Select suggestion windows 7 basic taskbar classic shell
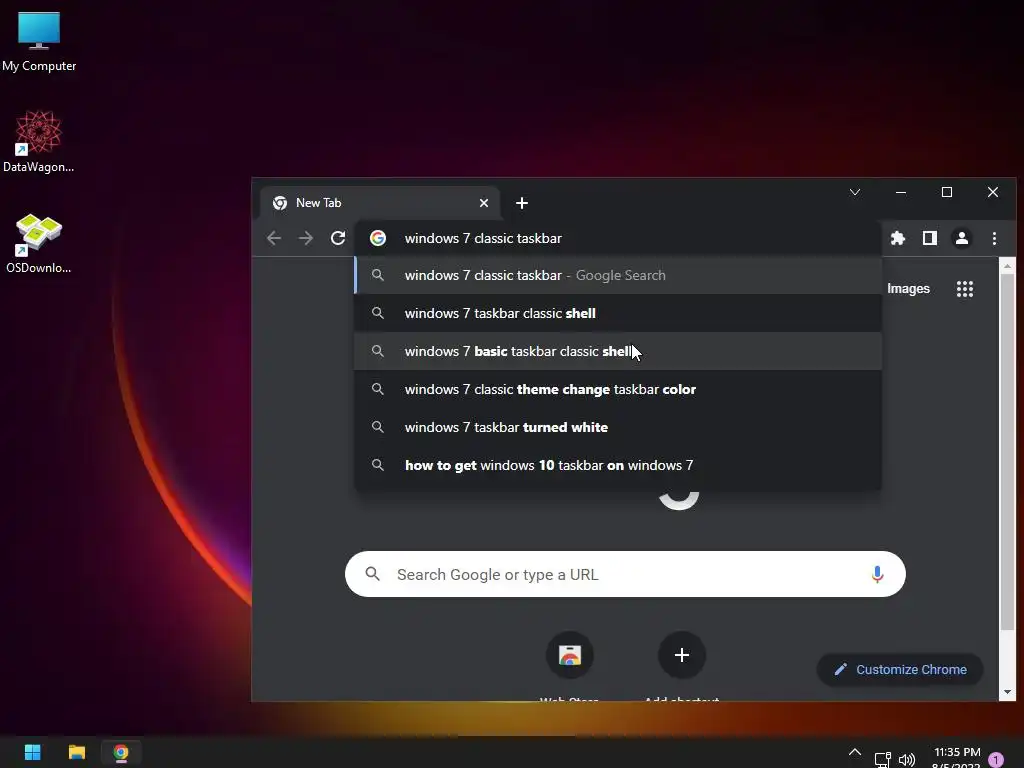This screenshot has height=768, width=1024. tap(618, 351)
